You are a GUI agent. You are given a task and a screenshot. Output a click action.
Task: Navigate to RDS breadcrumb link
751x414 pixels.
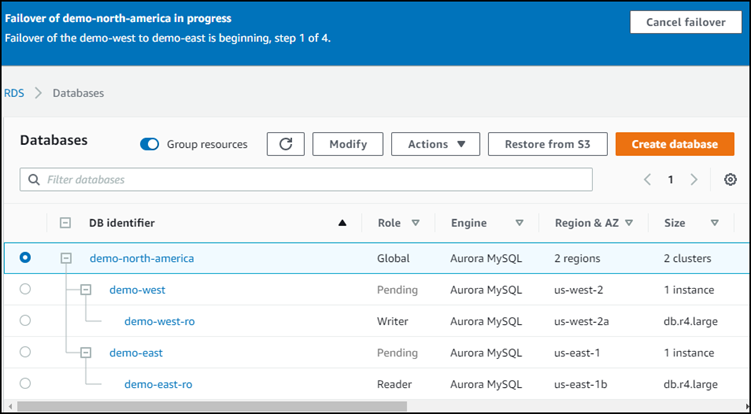pyautogui.click(x=14, y=93)
